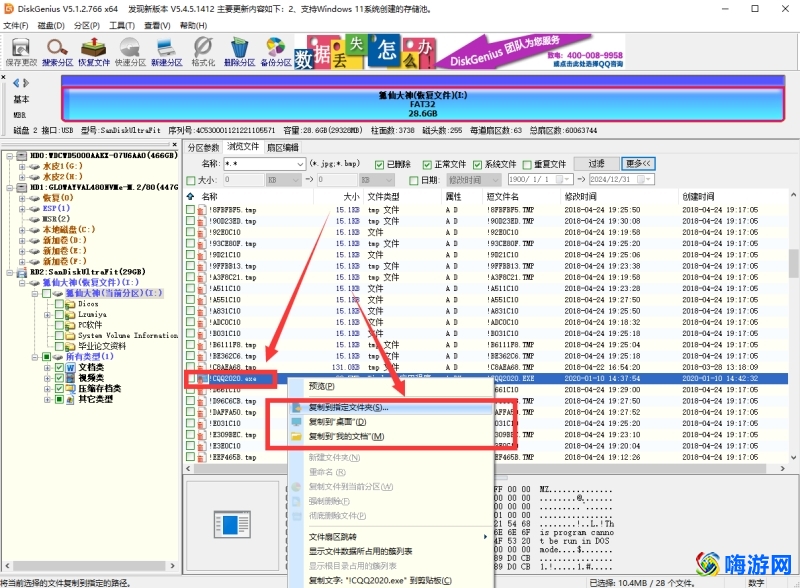Click the 更多<< more options button

pyautogui.click(x=638, y=164)
